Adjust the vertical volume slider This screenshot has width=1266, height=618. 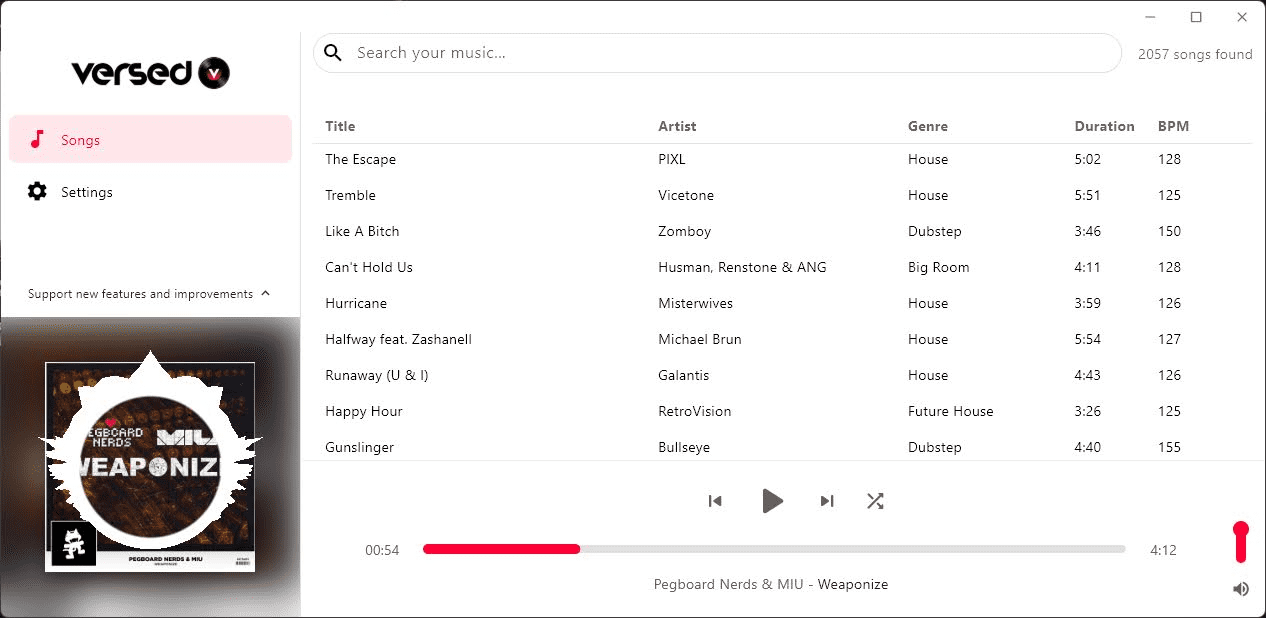click(x=1241, y=541)
